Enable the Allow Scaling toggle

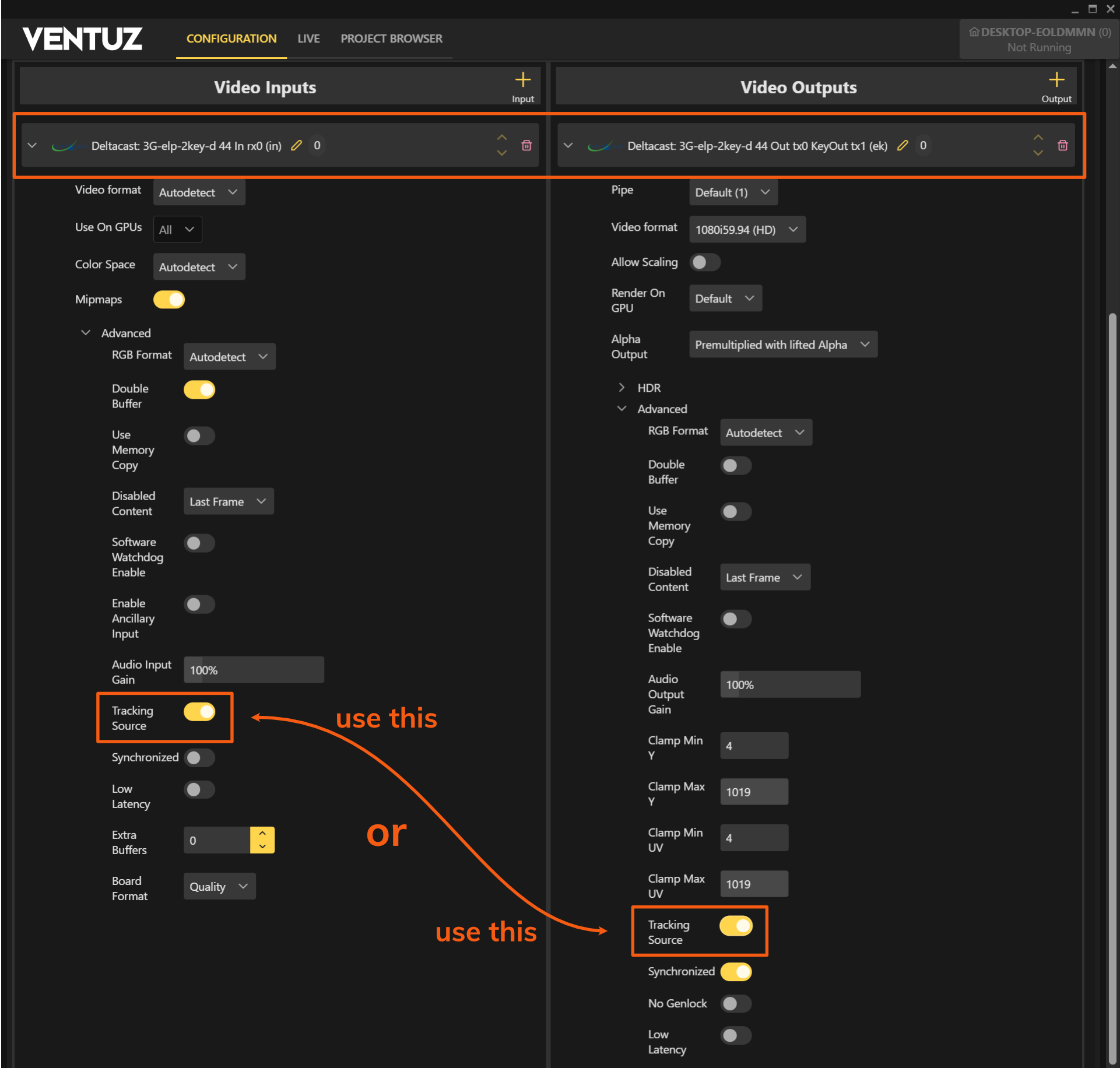pyautogui.click(x=704, y=262)
